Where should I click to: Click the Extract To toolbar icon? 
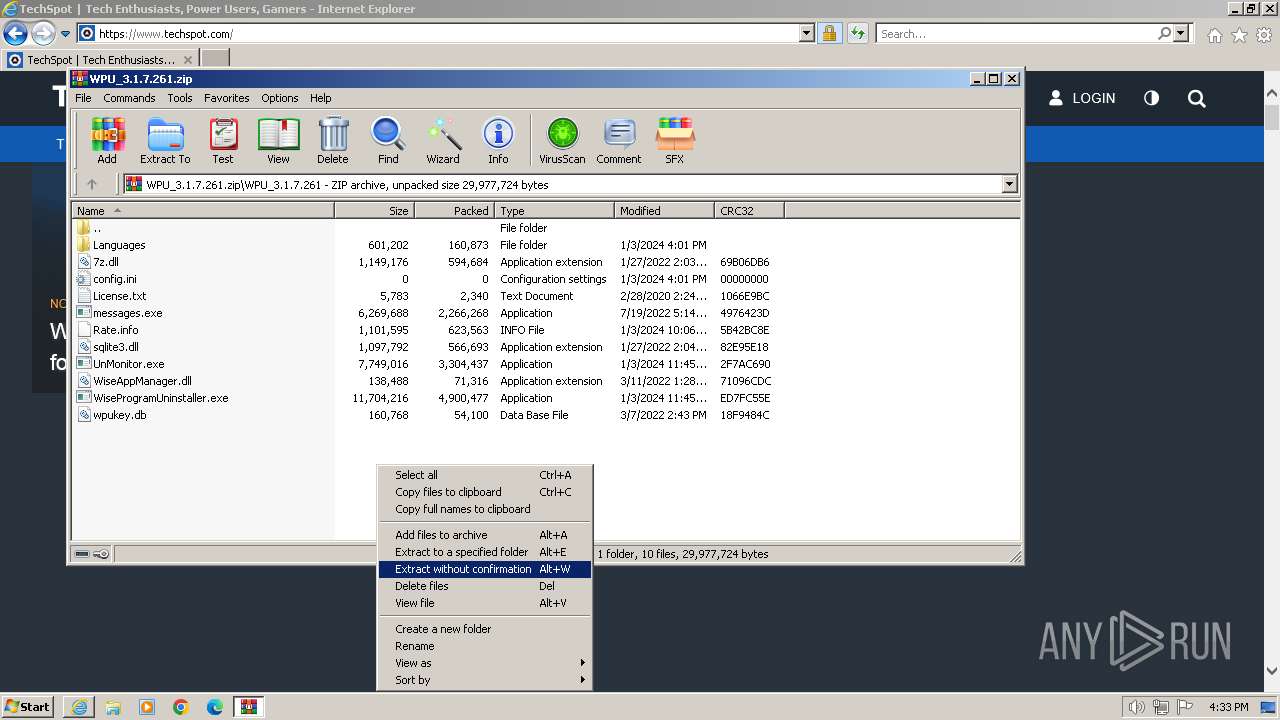(x=165, y=140)
